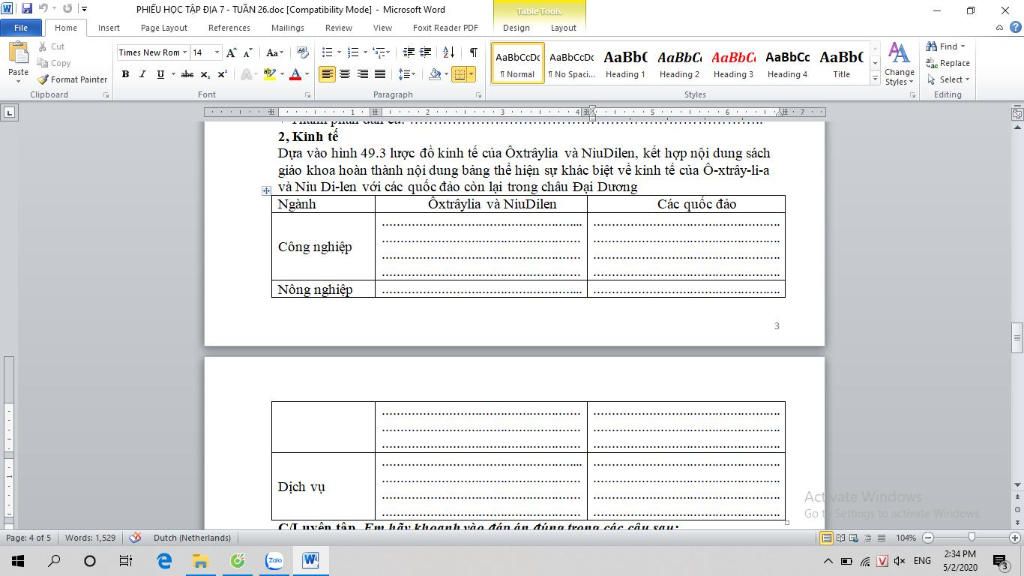Open Microsoft Edge from taskbar

pyautogui.click(x=164, y=560)
